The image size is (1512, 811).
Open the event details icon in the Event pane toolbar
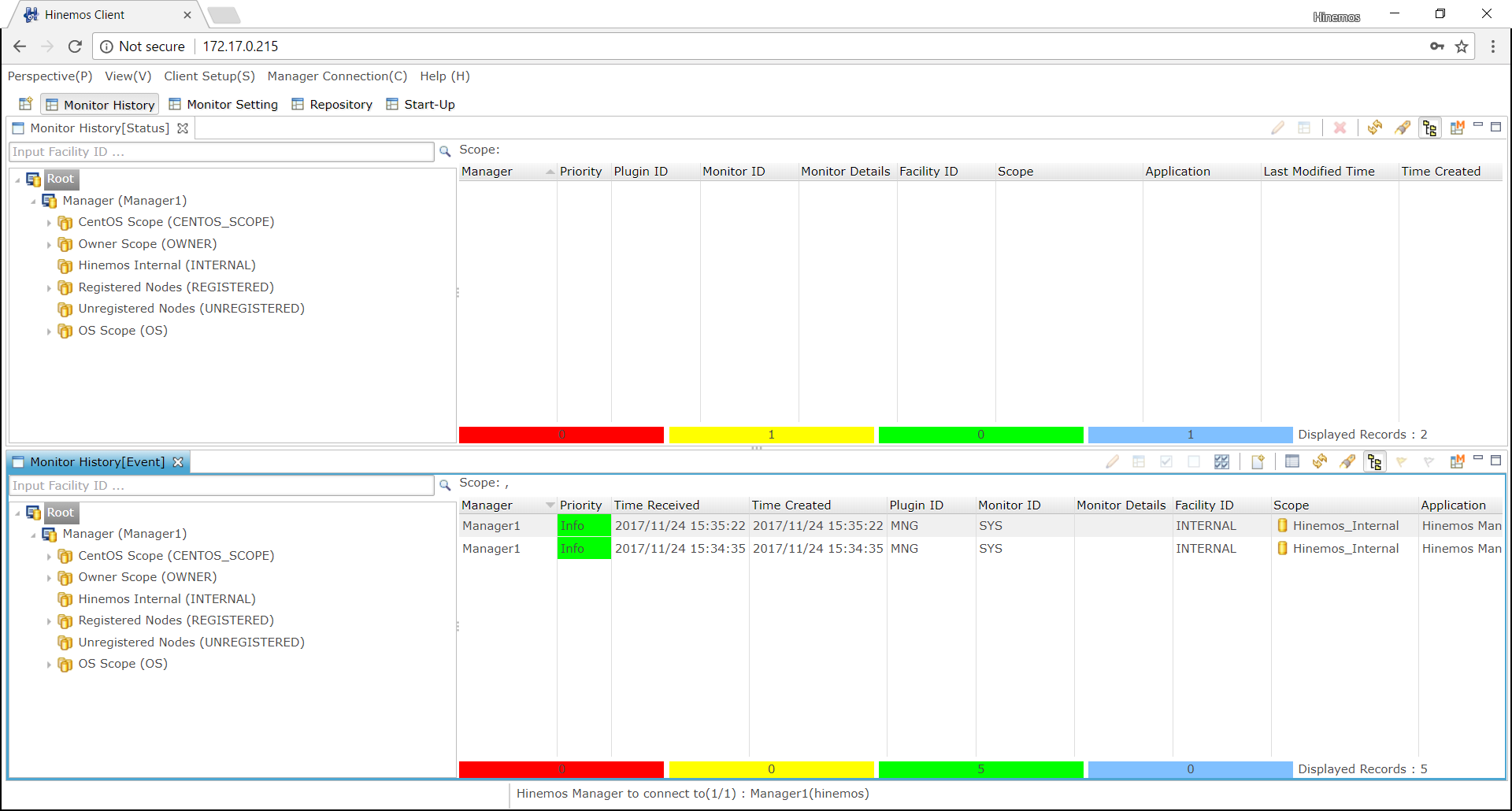point(1139,461)
